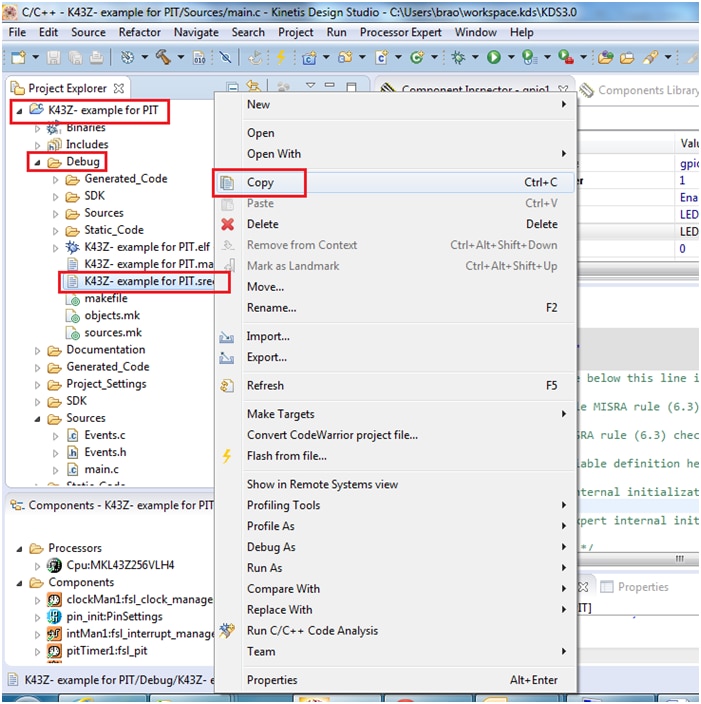Screen dimensions: 701x704
Task: Open dropdown next to hammer Build icon
Action: [181, 57]
